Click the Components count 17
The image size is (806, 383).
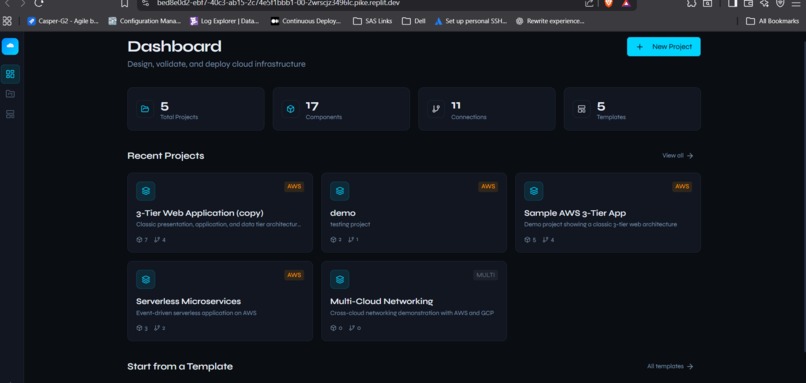(312, 106)
